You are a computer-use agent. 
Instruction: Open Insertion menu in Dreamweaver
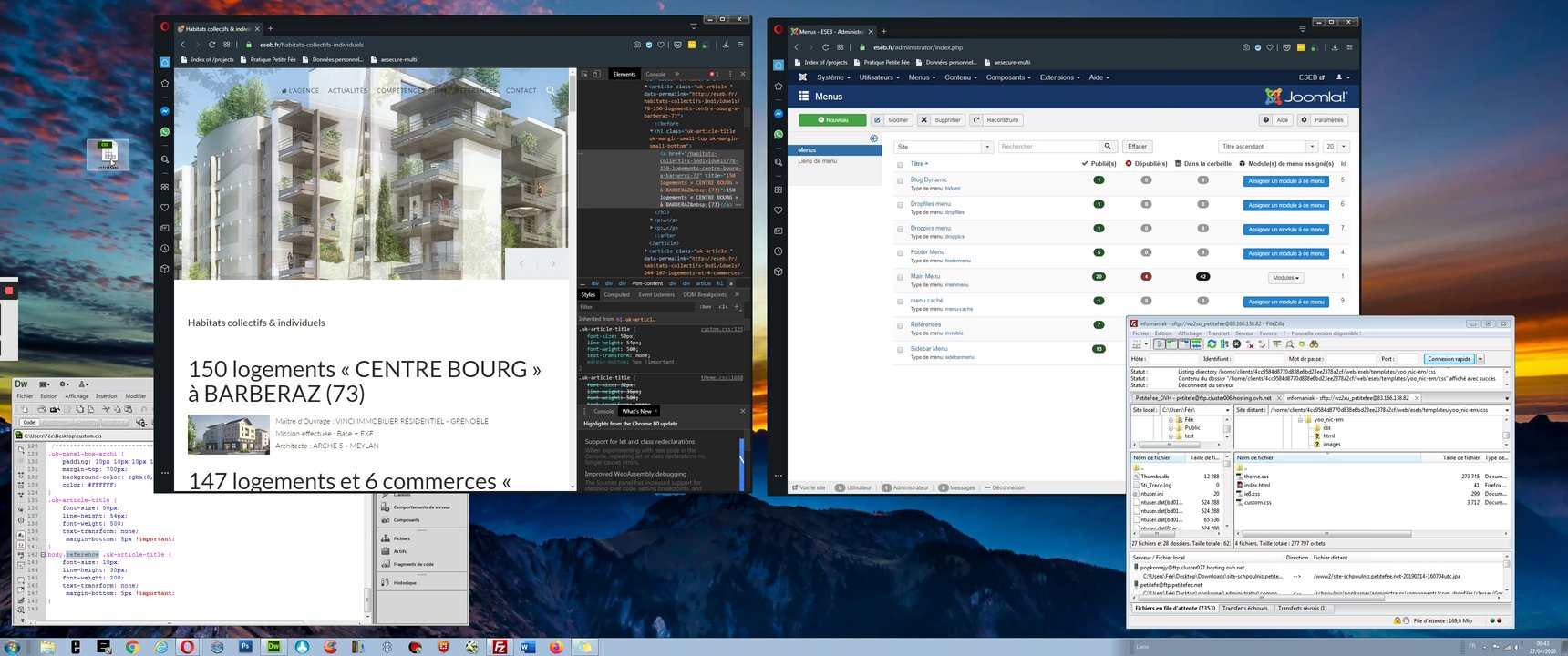(107, 396)
